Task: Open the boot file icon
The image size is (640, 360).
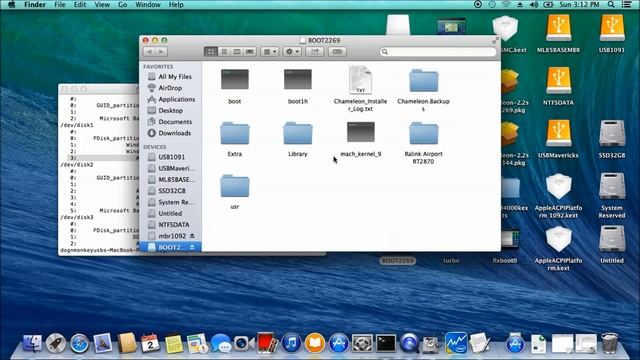Action: pos(235,79)
